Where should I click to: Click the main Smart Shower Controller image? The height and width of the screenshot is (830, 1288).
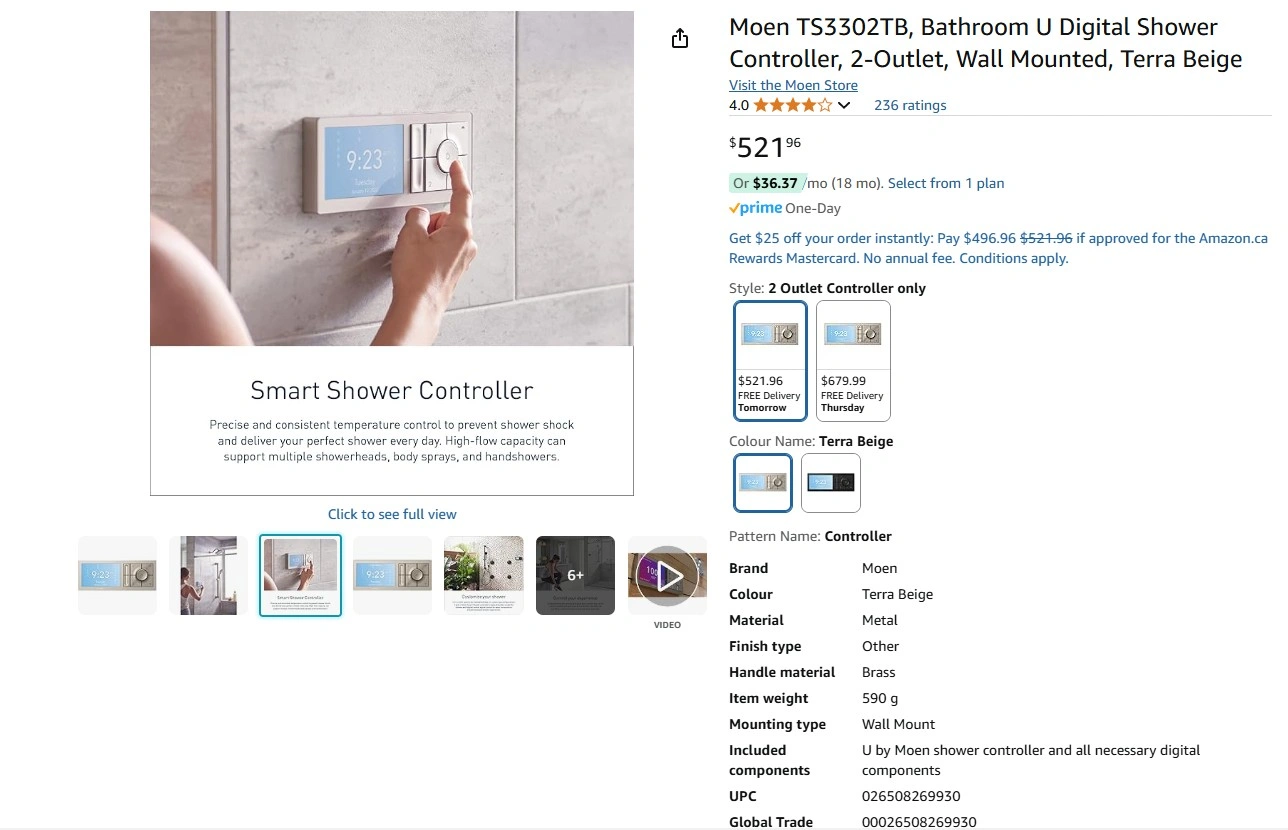392,253
